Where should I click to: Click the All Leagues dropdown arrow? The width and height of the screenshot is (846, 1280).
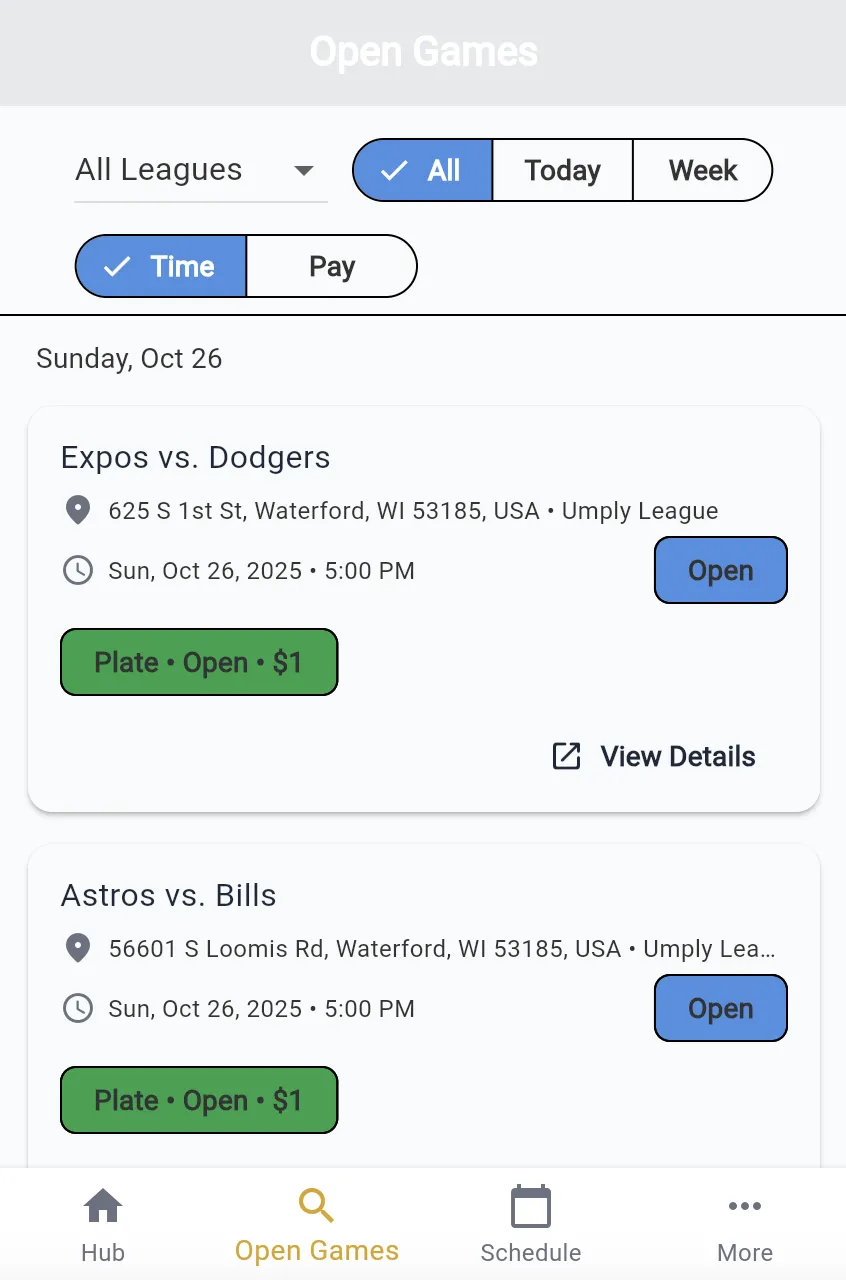click(x=304, y=170)
